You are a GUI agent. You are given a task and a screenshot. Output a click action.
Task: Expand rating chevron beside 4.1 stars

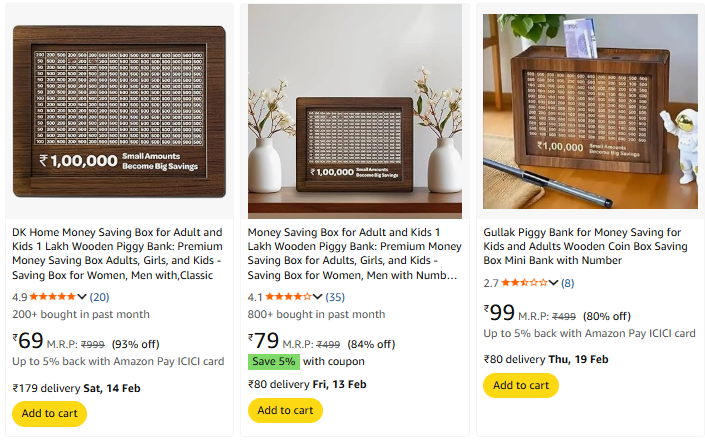(x=318, y=297)
